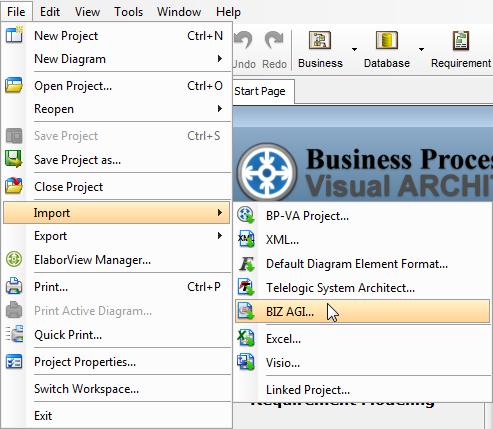493x429 pixels.
Task: Click the XML import icon
Action: (246, 239)
